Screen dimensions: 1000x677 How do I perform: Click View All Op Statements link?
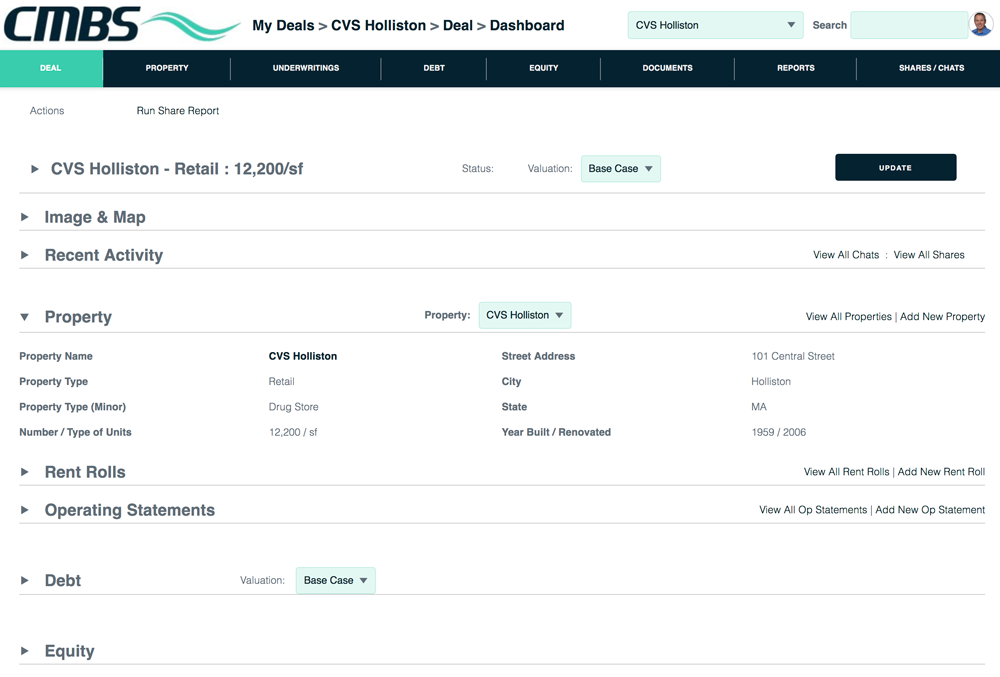coord(813,510)
